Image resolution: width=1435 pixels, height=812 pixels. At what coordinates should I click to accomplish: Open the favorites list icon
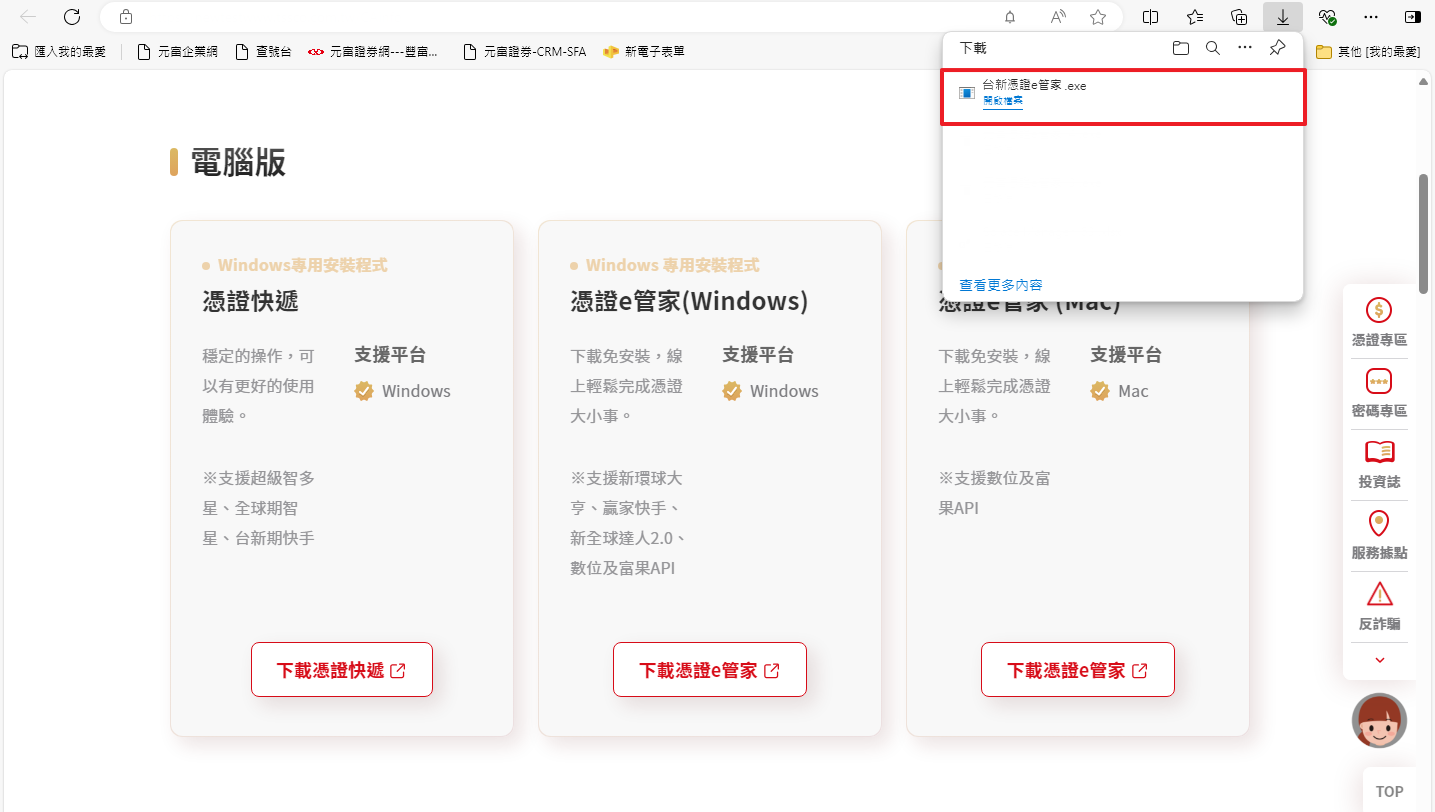tap(1195, 17)
